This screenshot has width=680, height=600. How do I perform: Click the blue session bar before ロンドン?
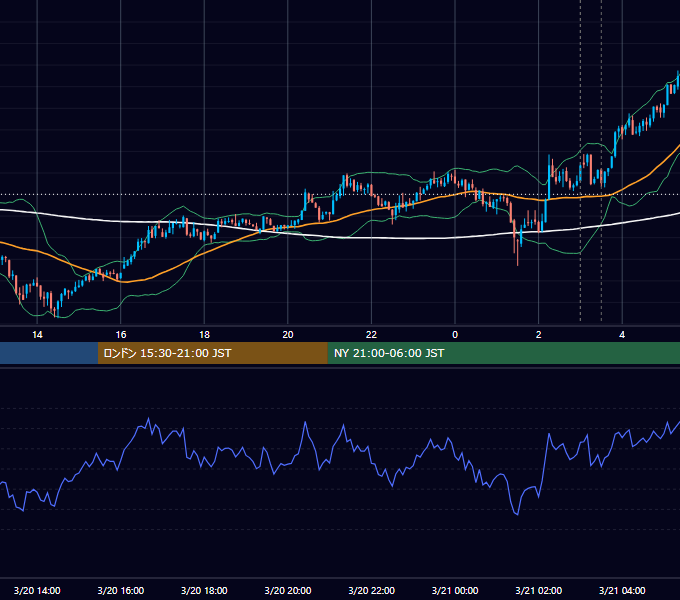49,353
